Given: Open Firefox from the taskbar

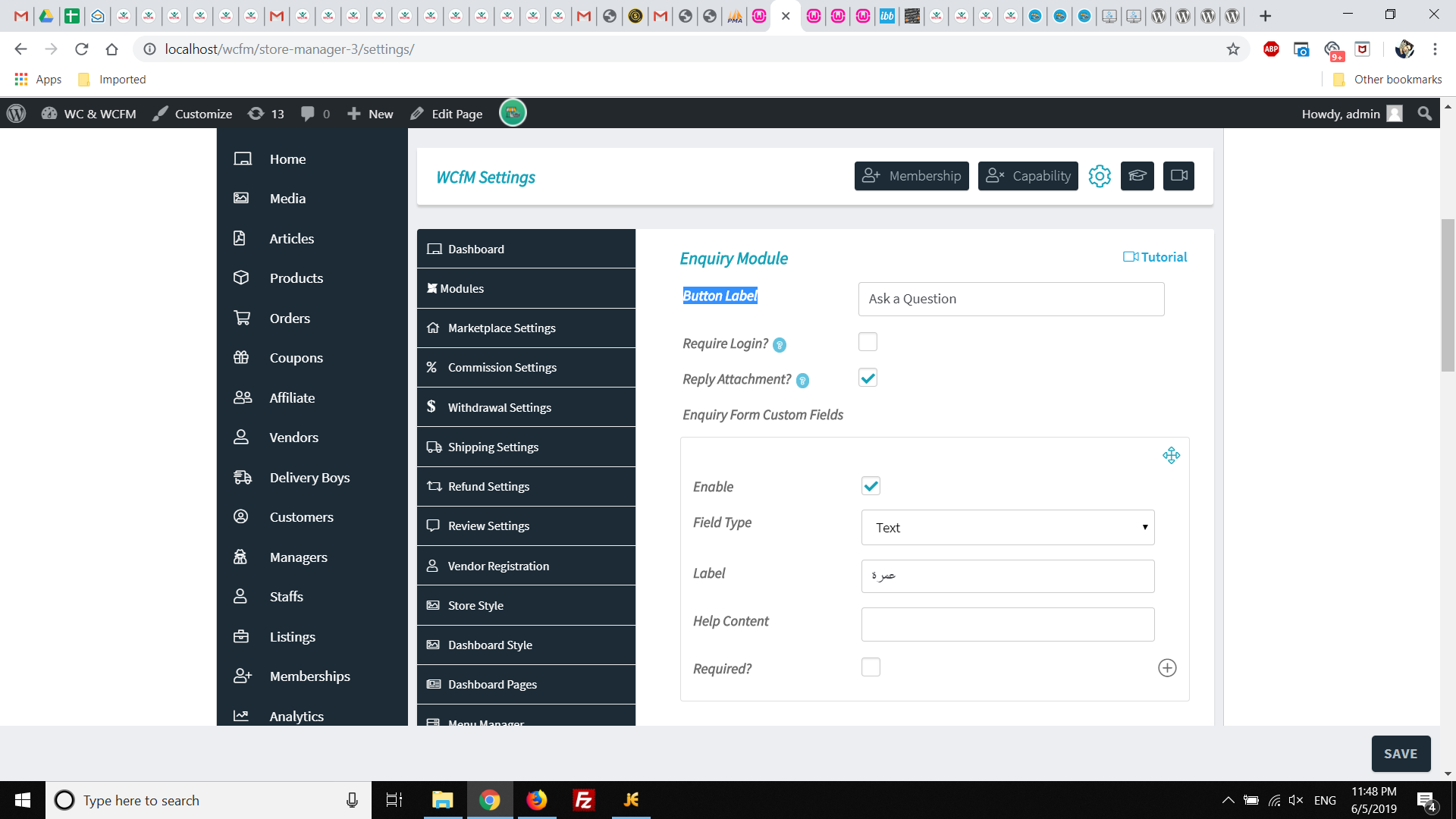Looking at the screenshot, I should click(x=537, y=800).
